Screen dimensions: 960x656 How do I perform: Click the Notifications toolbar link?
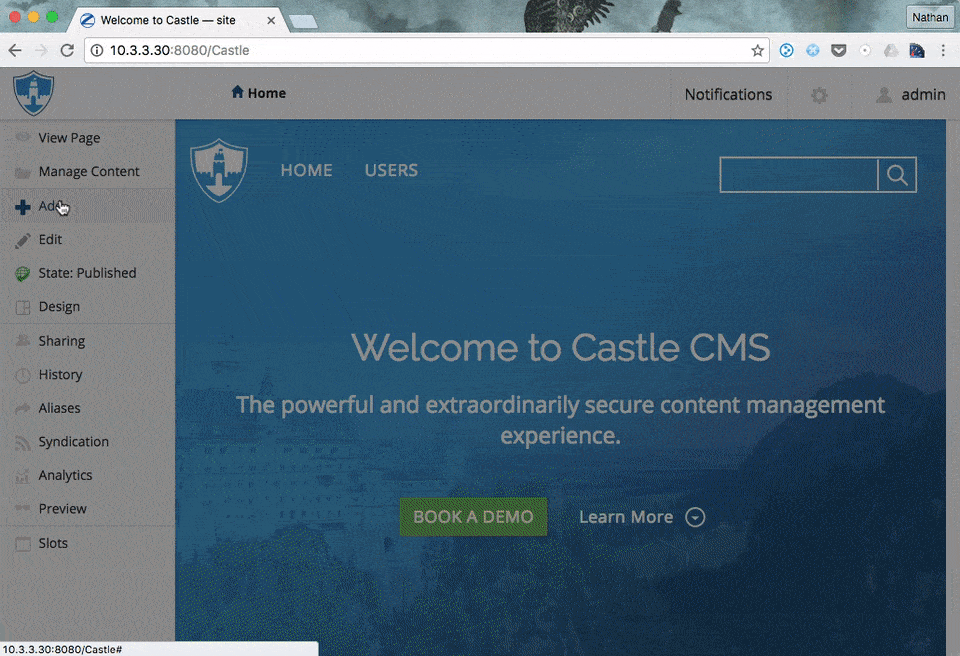point(728,94)
